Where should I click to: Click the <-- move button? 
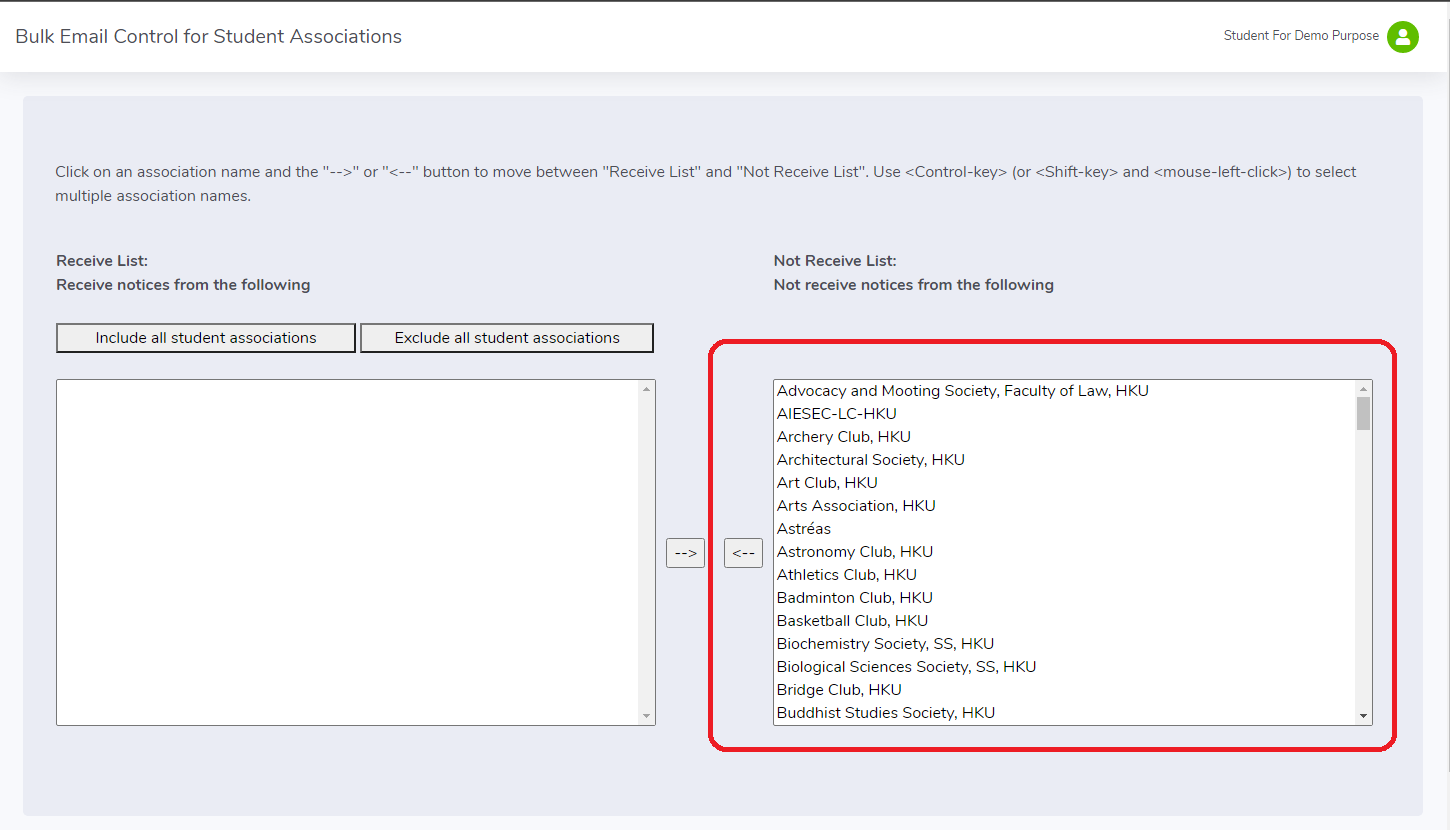click(743, 552)
